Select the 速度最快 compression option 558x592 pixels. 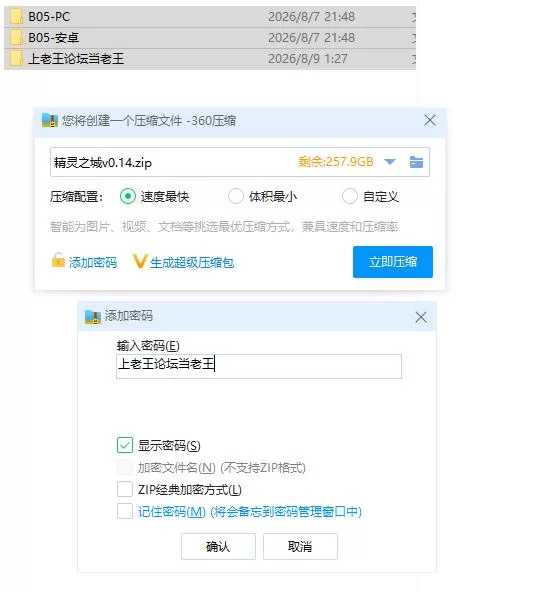(x=128, y=196)
